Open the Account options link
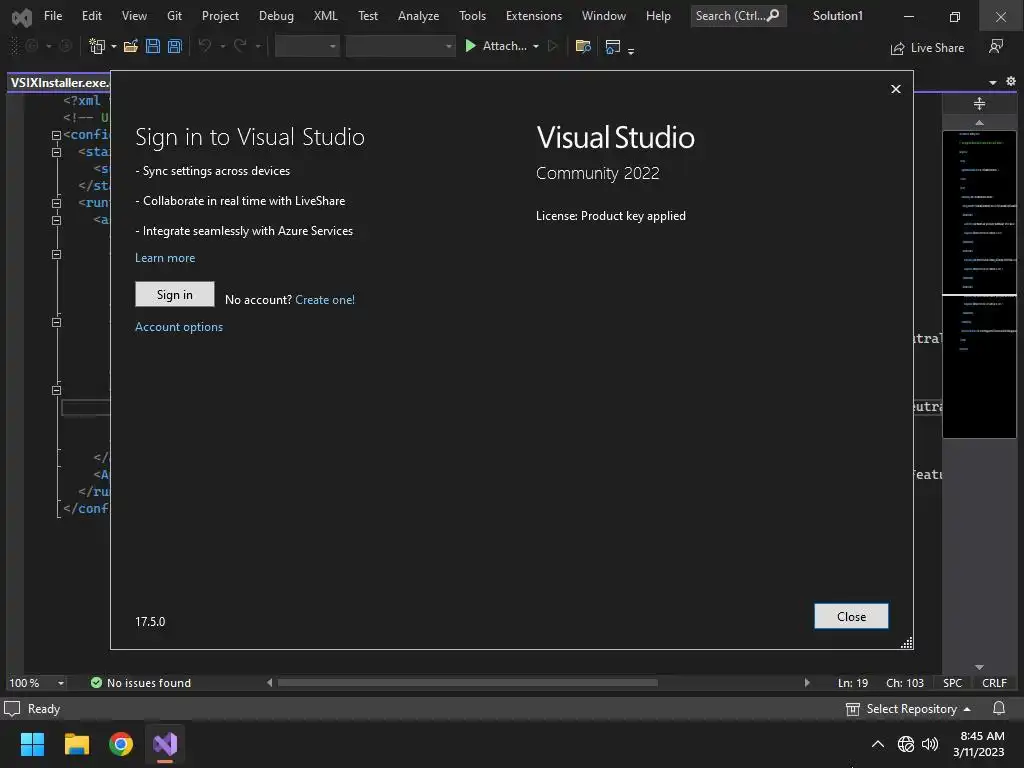The width and height of the screenshot is (1024, 768). tap(178, 327)
